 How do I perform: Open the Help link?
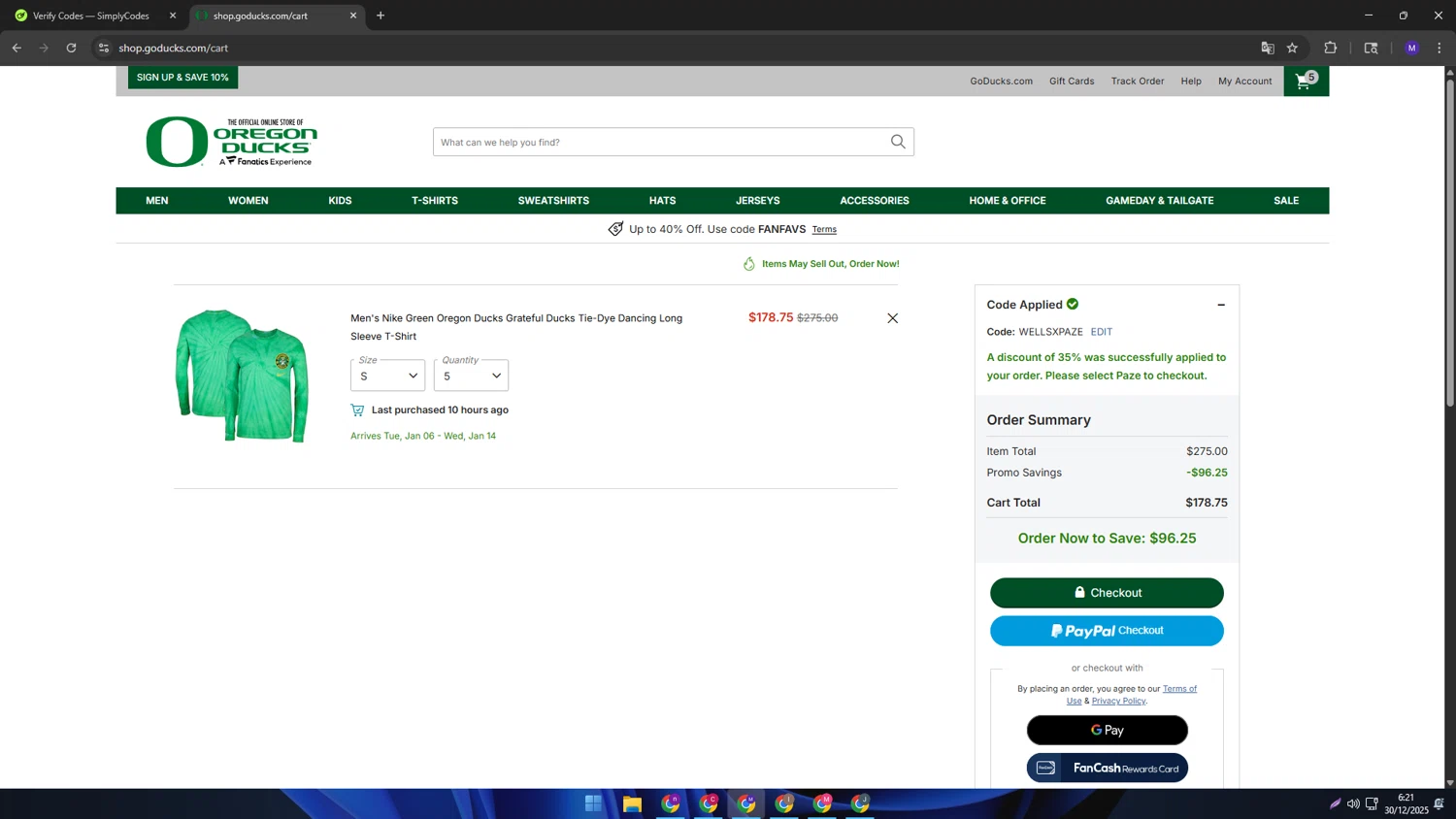point(1191,82)
